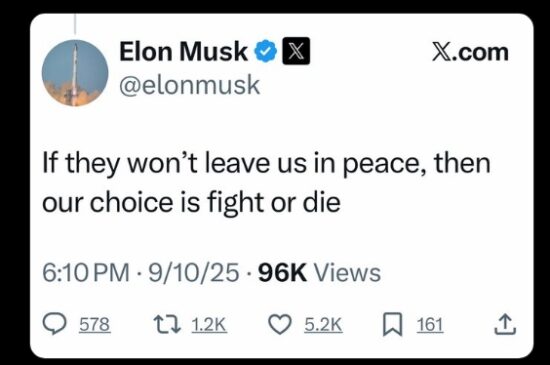Open the 96K Views analytics
The width and height of the screenshot is (550, 365).
[x=319, y=273]
